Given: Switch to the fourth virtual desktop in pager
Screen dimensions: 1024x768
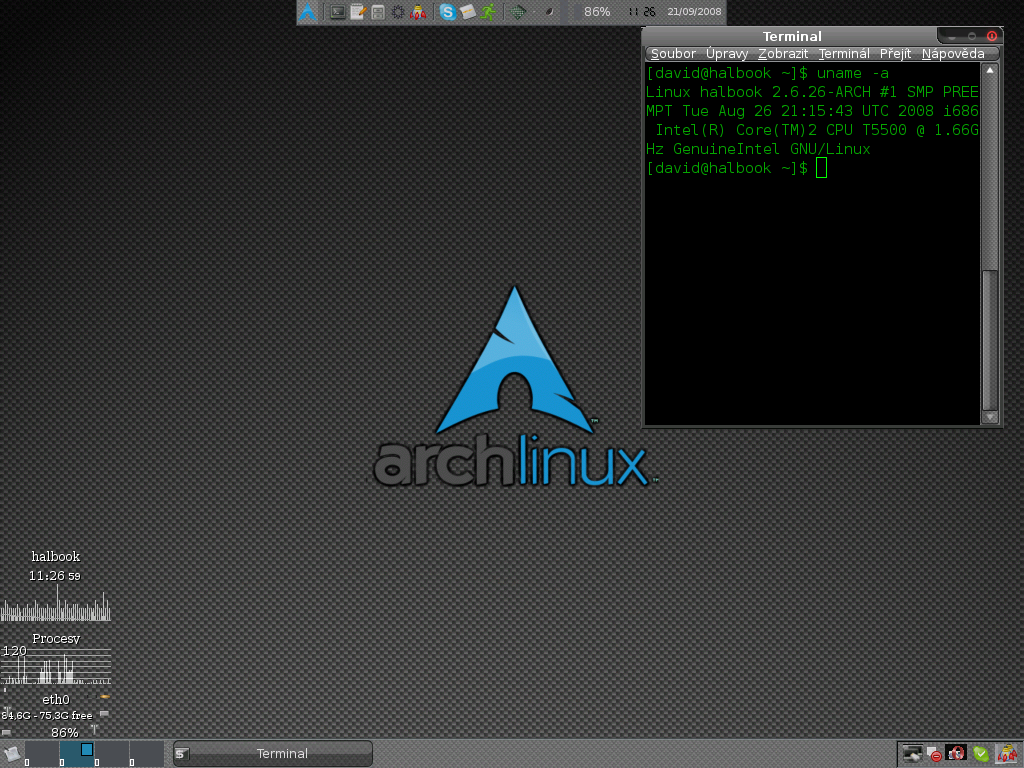Looking at the screenshot, I should (146, 754).
